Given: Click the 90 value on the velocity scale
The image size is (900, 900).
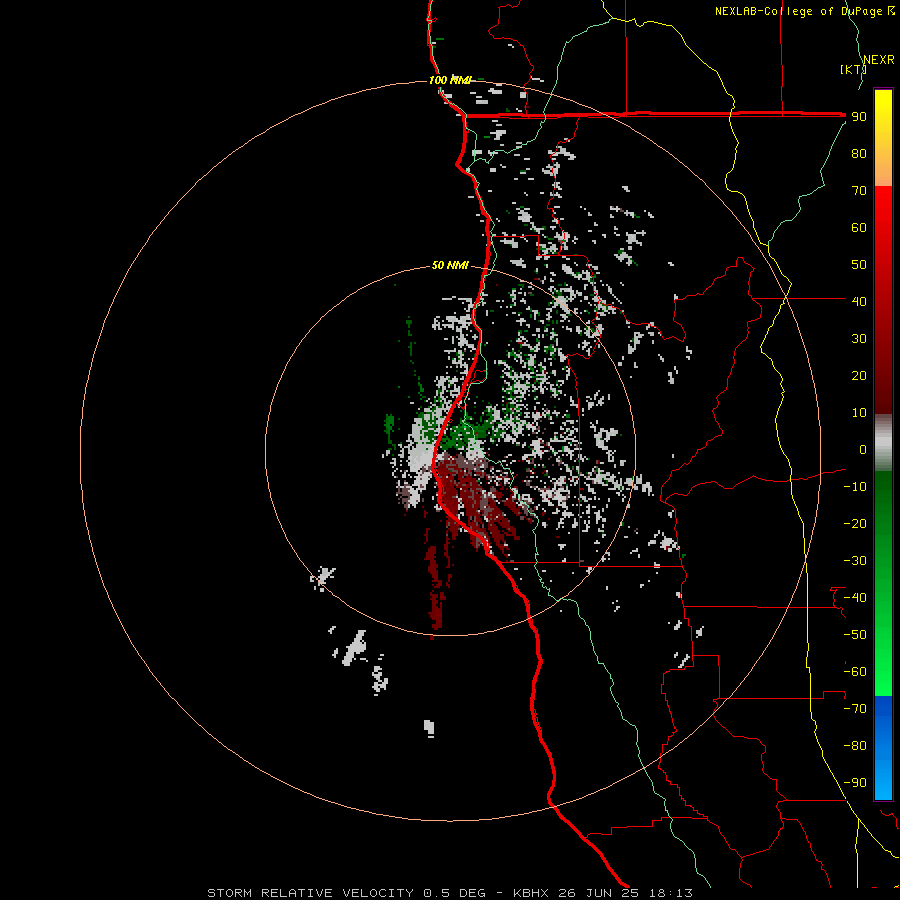Looking at the screenshot, I should tap(859, 117).
